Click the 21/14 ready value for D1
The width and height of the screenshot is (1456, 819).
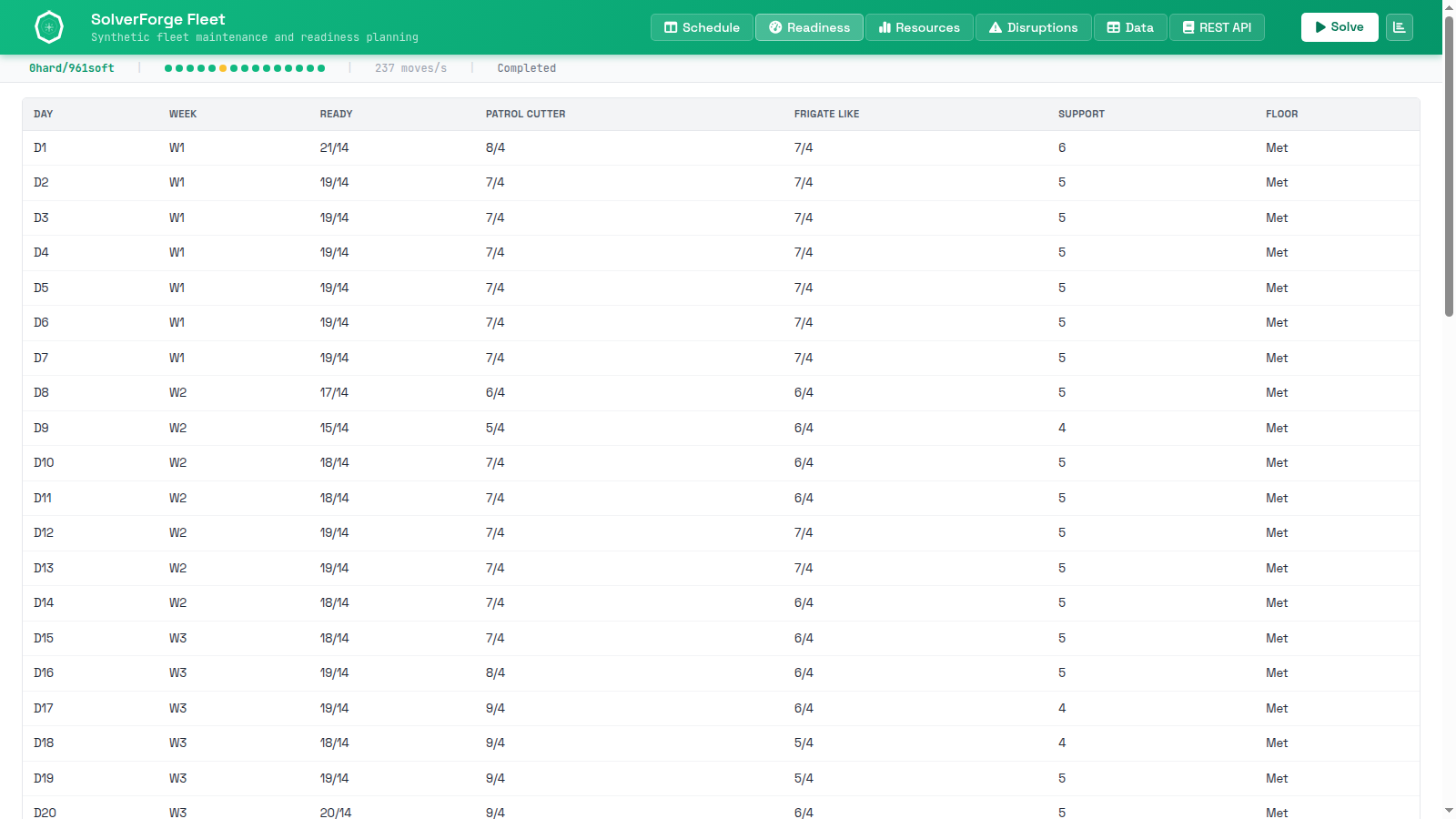[x=334, y=147]
